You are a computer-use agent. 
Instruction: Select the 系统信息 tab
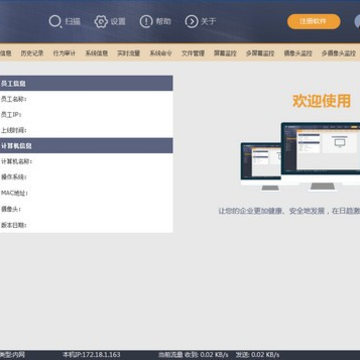[96, 53]
